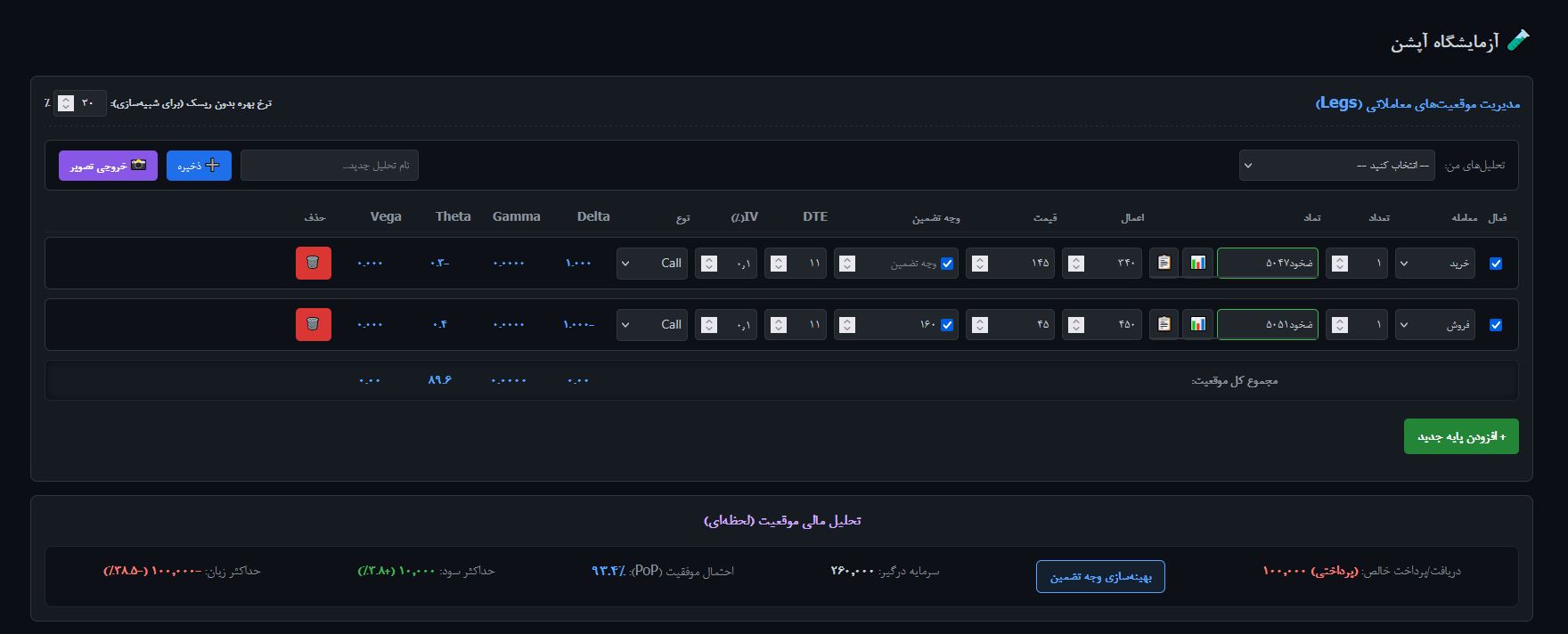Click the ذخیره save button
The height and width of the screenshot is (634, 1568).
(x=199, y=166)
